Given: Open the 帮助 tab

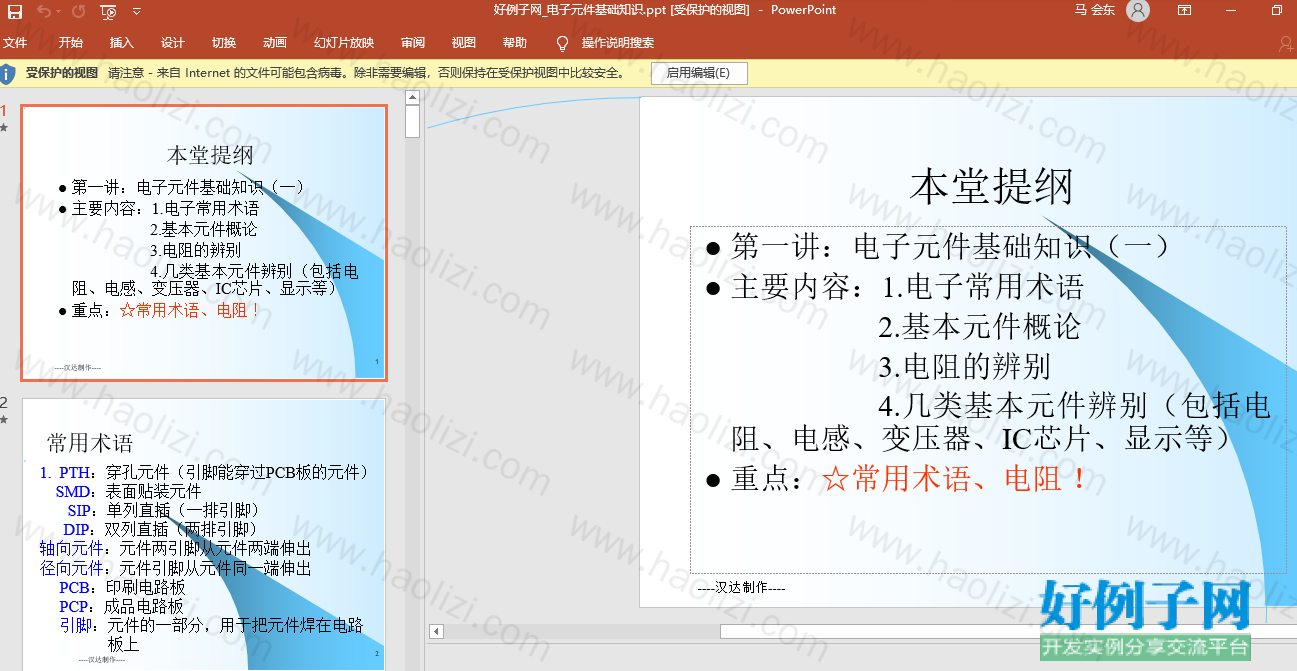Looking at the screenshot, I should pos(515,43).
